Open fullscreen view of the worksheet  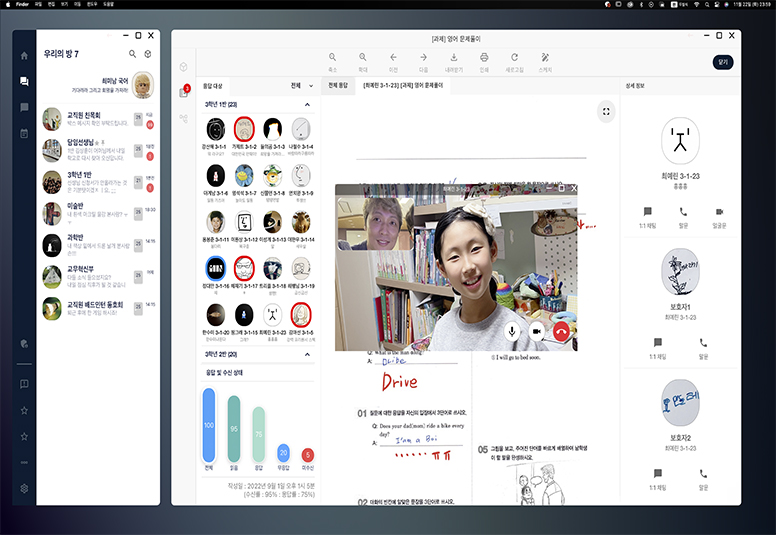[606, 111]
